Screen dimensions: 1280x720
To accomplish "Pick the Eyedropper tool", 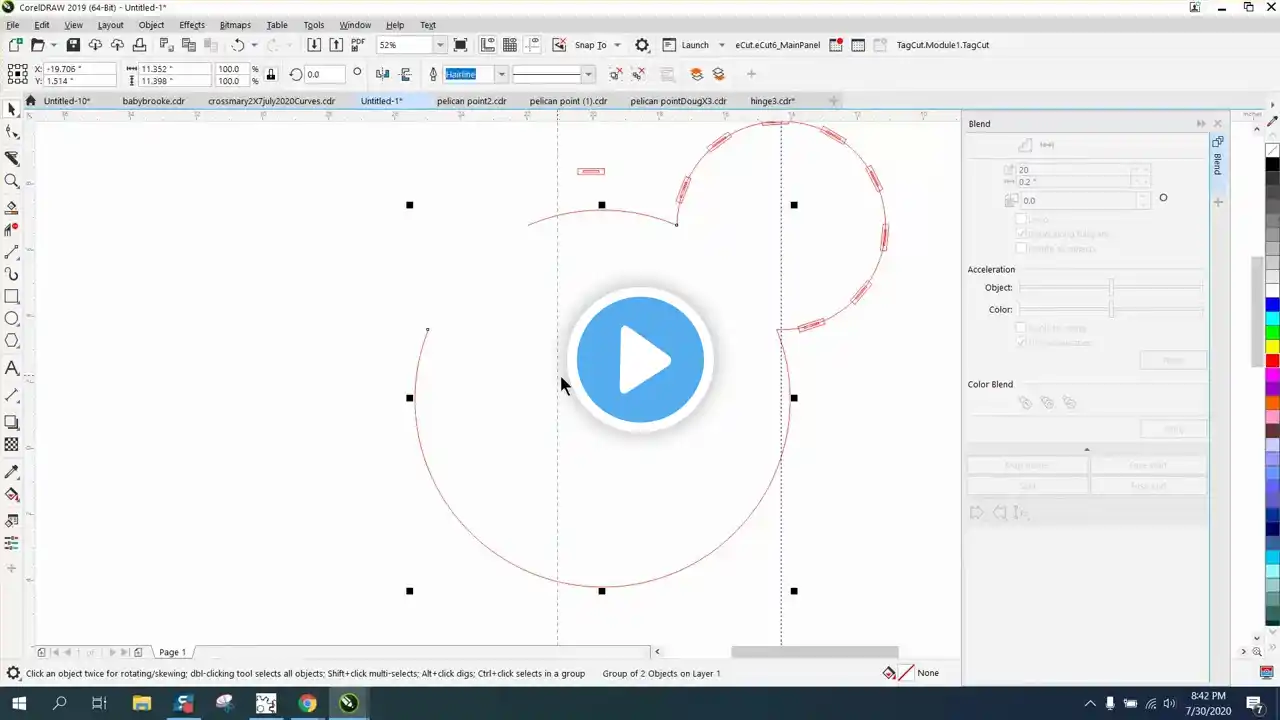I will coord(12,472).
